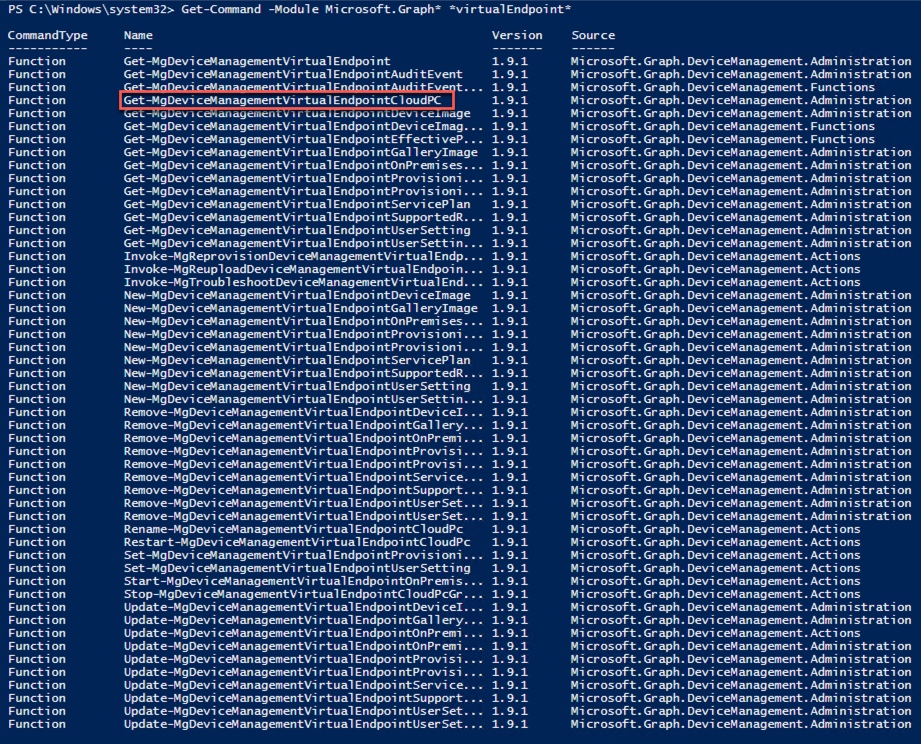This screenshot has height=744, width=921.
Task: Click the Update-MgDeviceManagementVirtualEndpointGallery... entry
Action: pos(303,620)
